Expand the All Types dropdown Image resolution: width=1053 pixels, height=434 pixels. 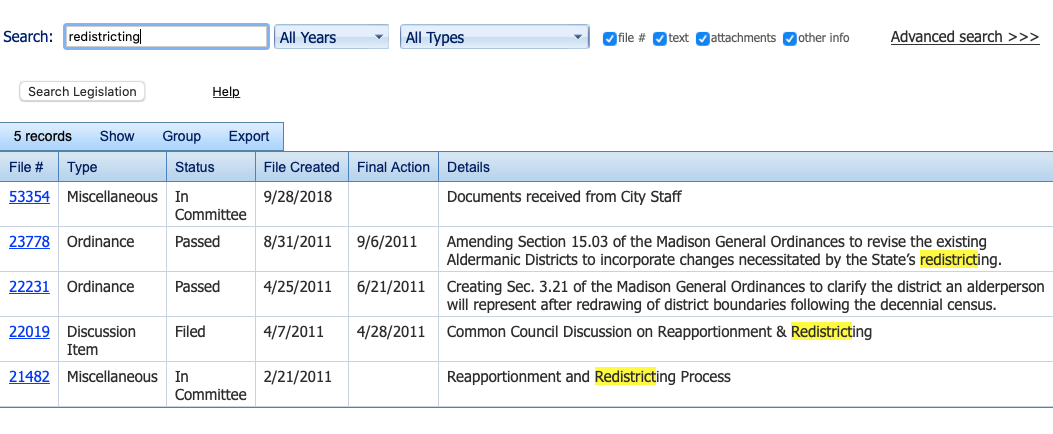[494, 38]
